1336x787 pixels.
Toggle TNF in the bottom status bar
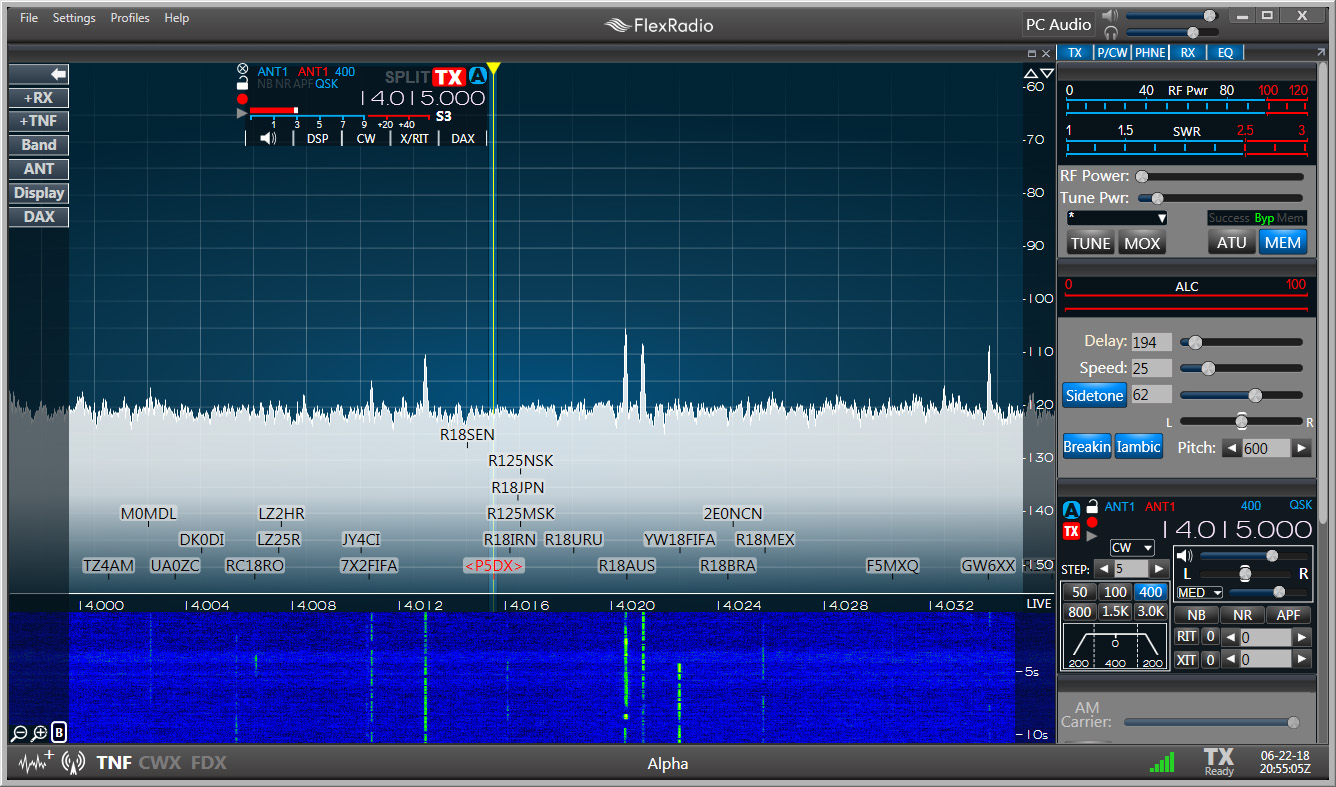tap(113, 762)
